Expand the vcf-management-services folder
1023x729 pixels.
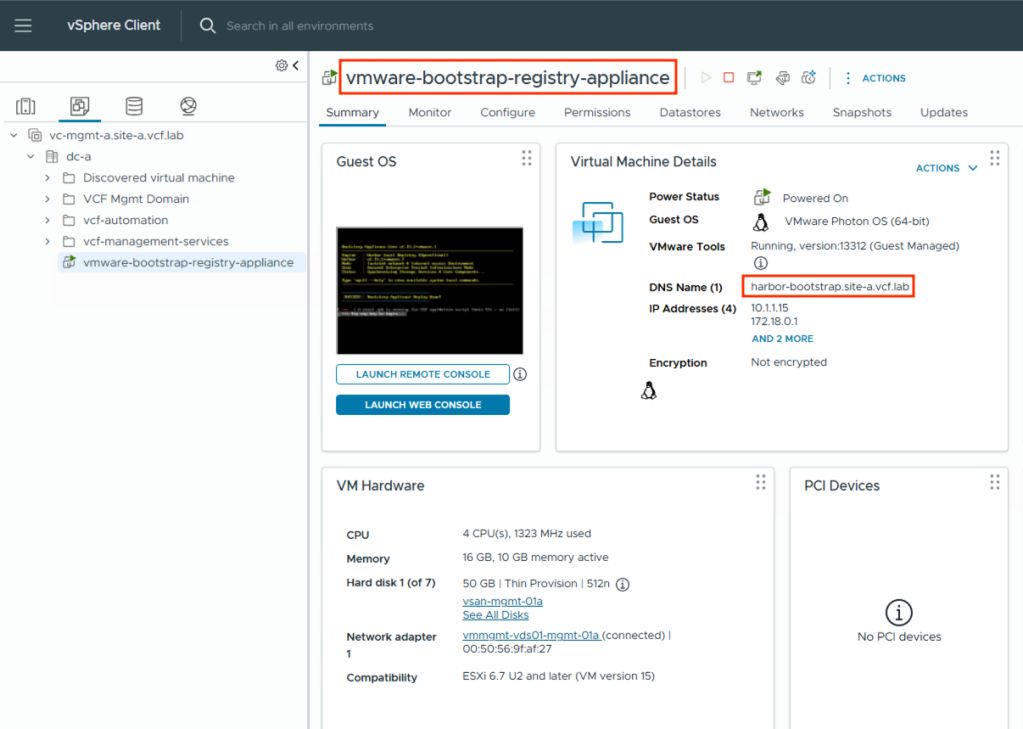click(x=48, y=241)
